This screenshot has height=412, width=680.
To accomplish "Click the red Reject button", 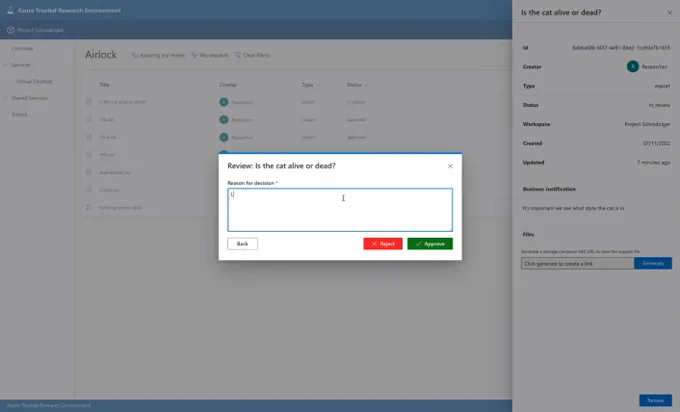I will tap(383, 244).
